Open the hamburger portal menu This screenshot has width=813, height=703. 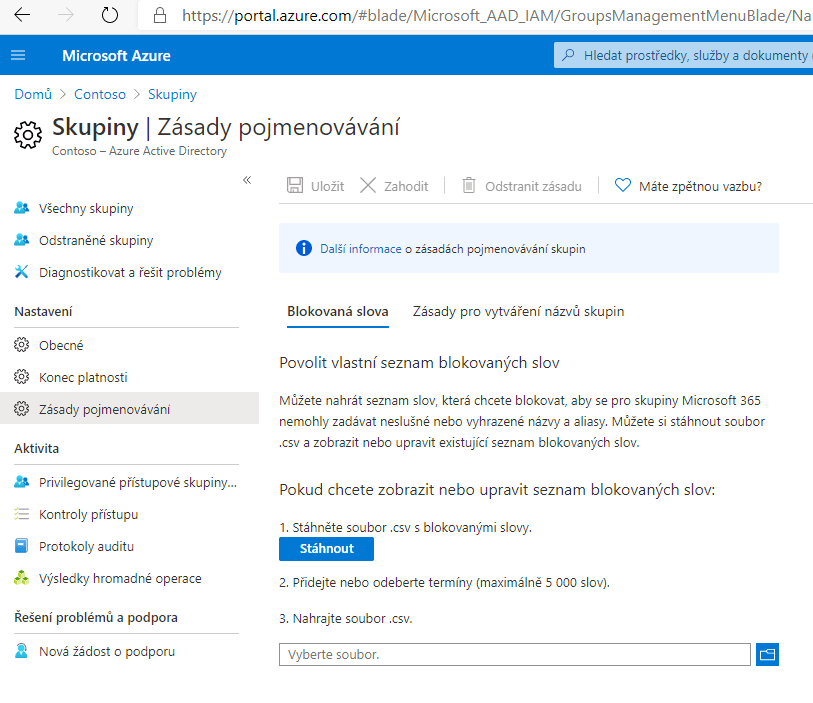click(18, 55)
